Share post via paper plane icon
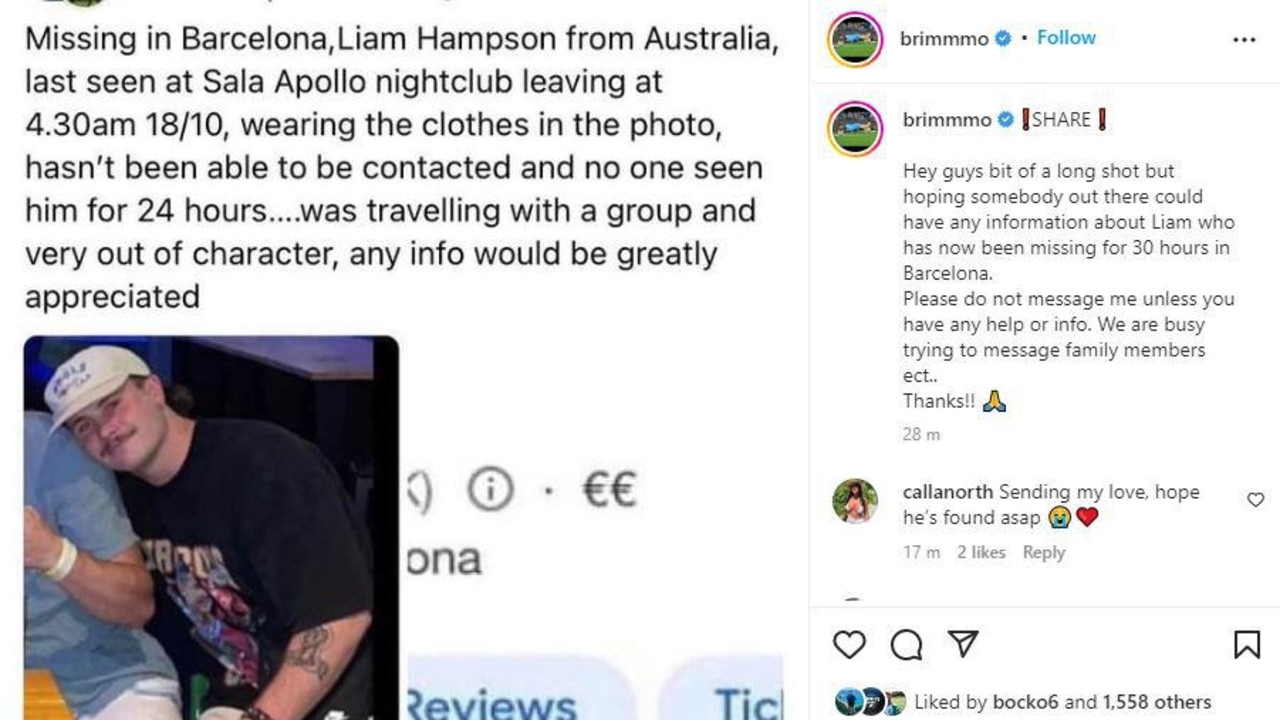1280x720 pixels. point(963,645)
